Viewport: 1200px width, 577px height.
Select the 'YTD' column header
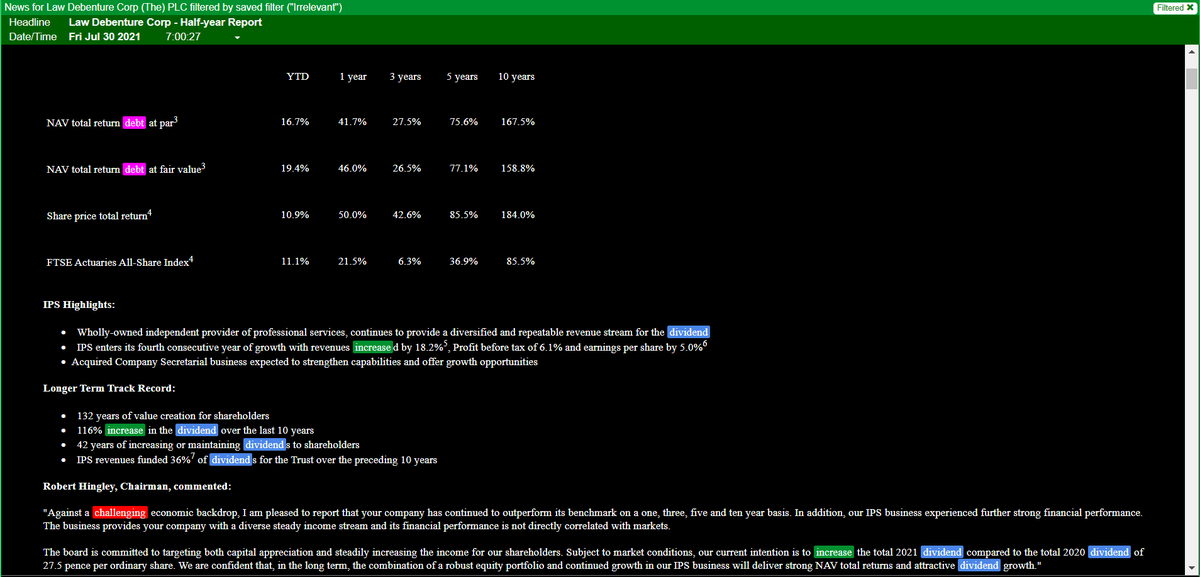click(x=298, y=77)
